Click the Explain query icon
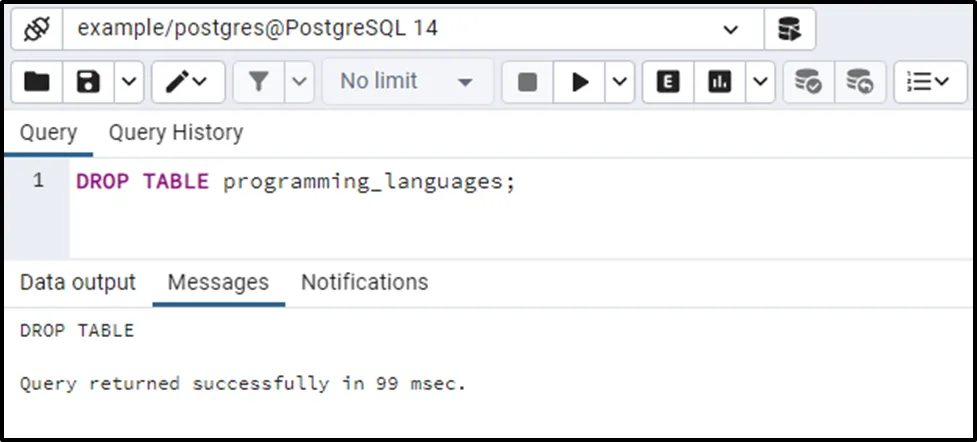977x442 pixels. click(668, 82)
